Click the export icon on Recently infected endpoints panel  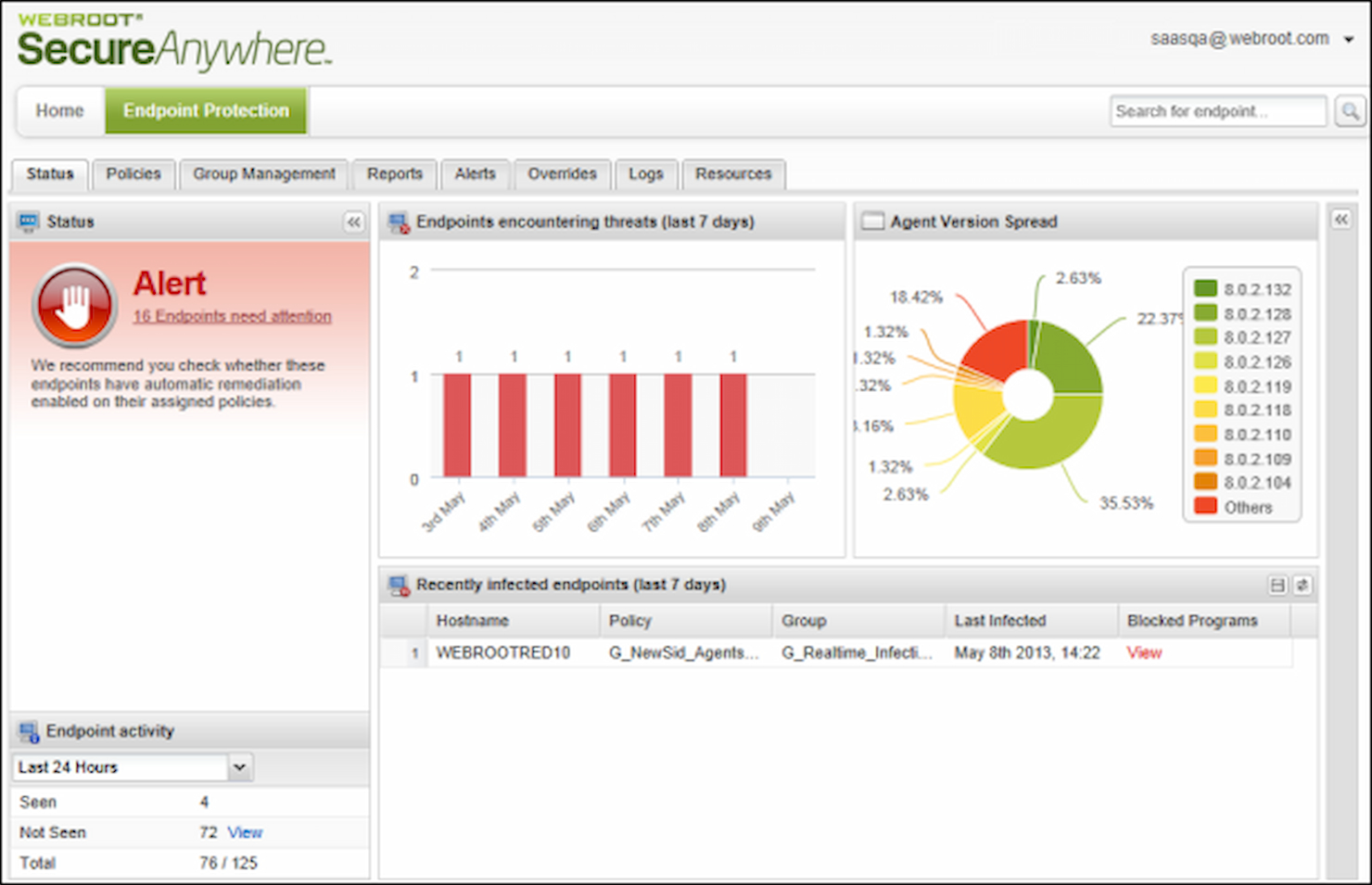(1278, 585)
